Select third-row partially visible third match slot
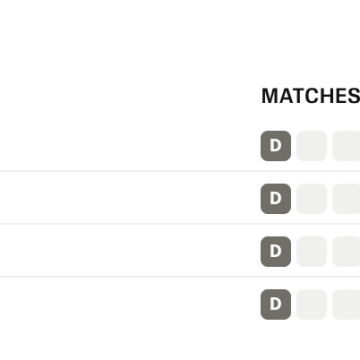The height and width of the screenshot is (360, 360). [x=346, y=252]
